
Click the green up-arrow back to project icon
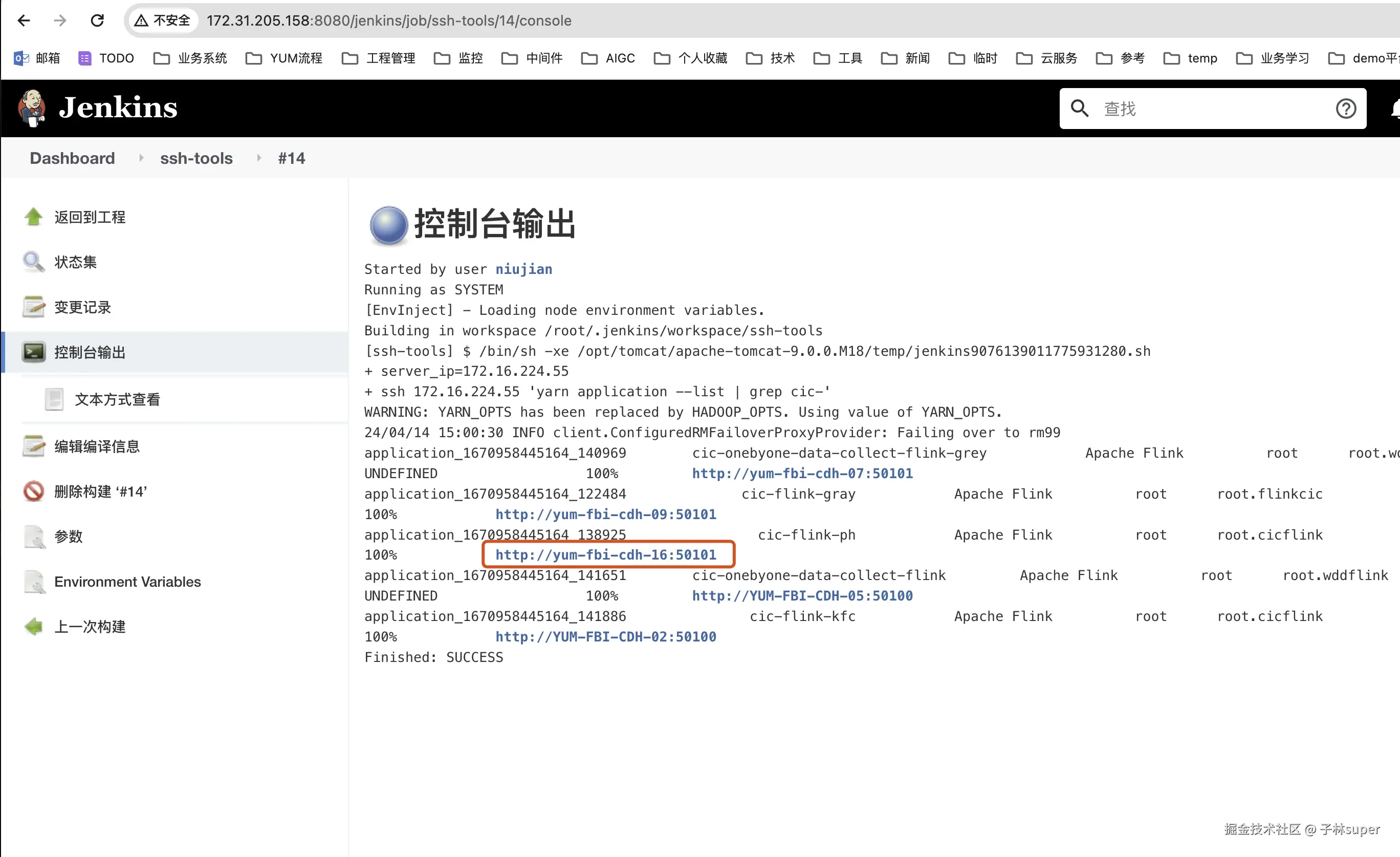(34, 217)
